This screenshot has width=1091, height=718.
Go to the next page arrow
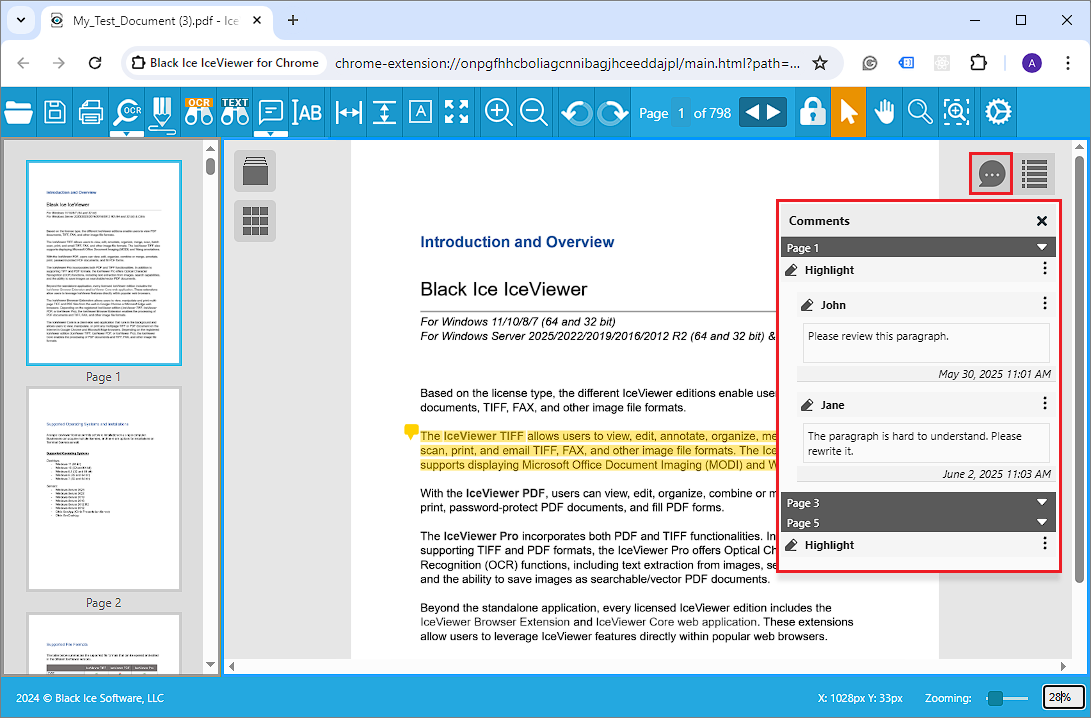[774, 112]
